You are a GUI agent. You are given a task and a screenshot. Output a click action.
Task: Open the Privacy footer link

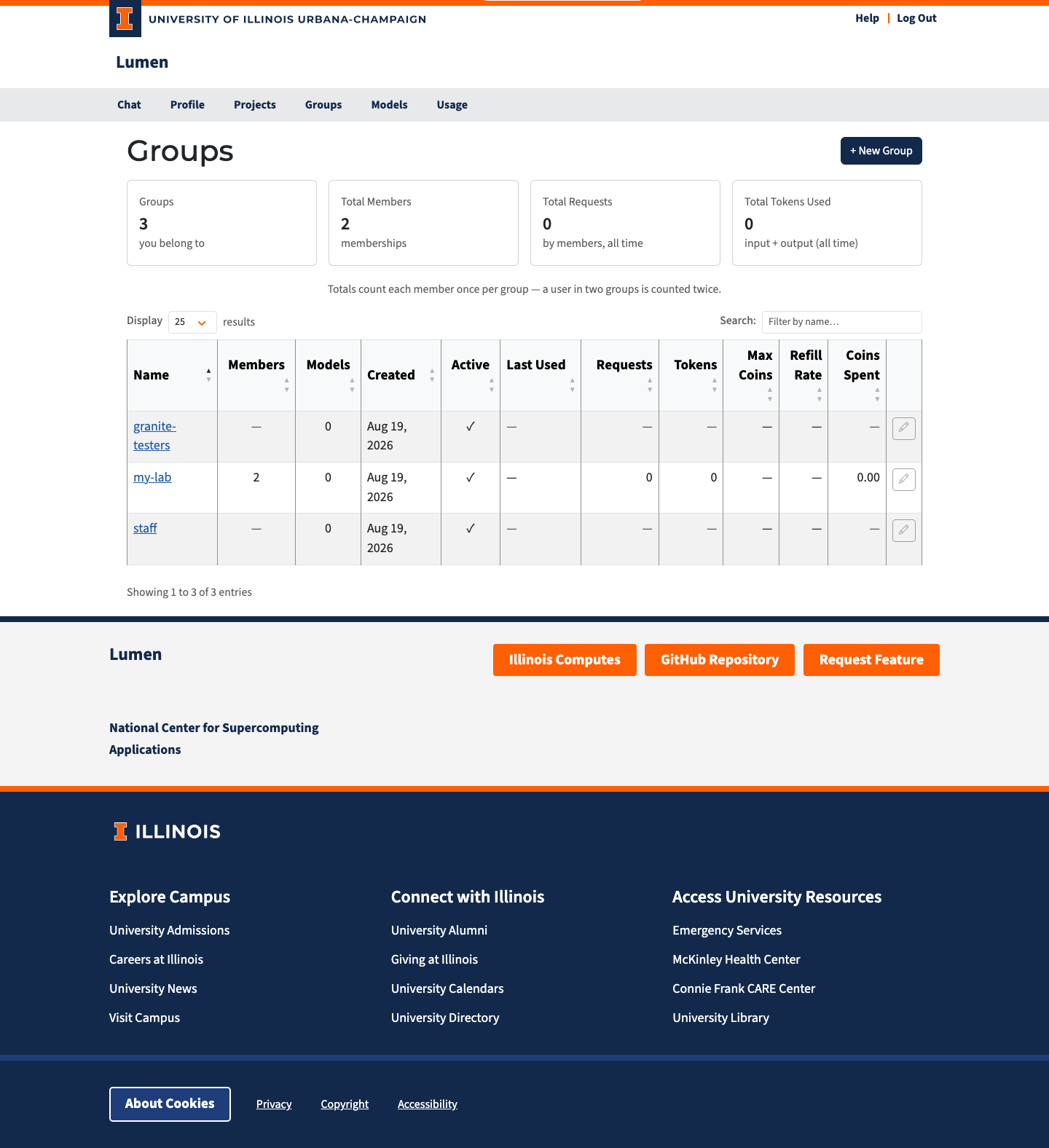pos(274,1104)
